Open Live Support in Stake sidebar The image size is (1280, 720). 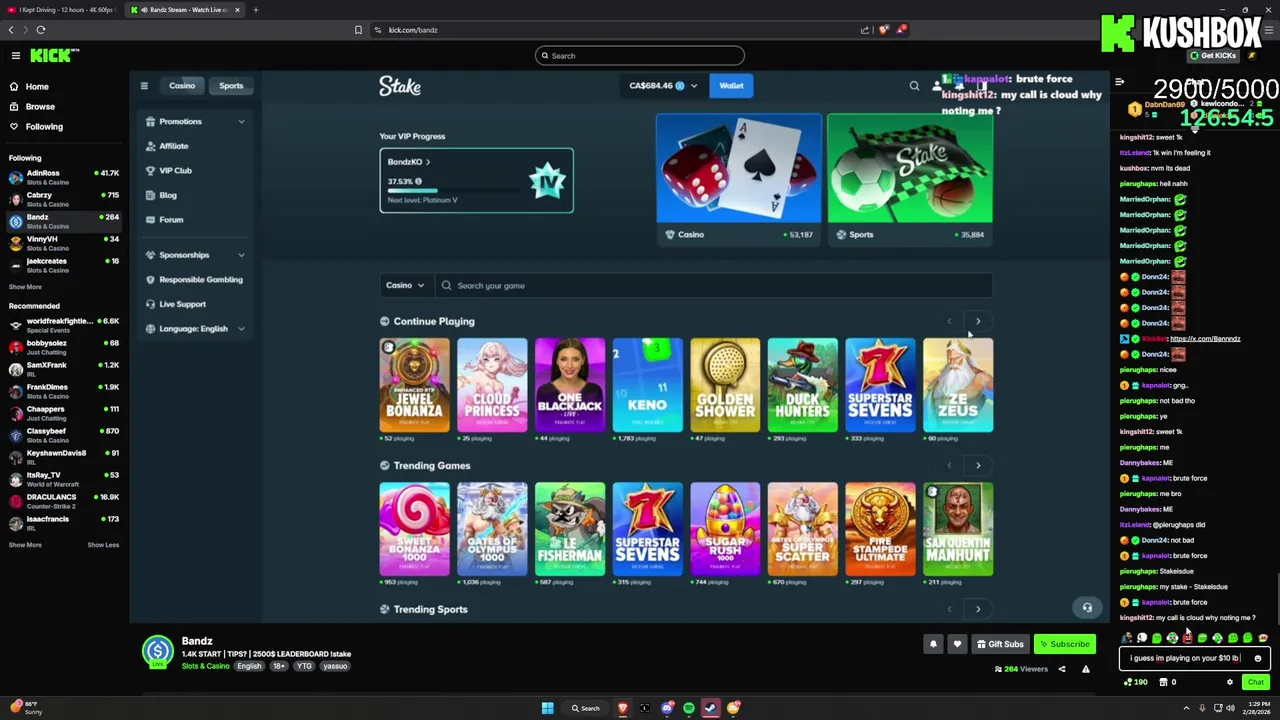click(182, 304)
